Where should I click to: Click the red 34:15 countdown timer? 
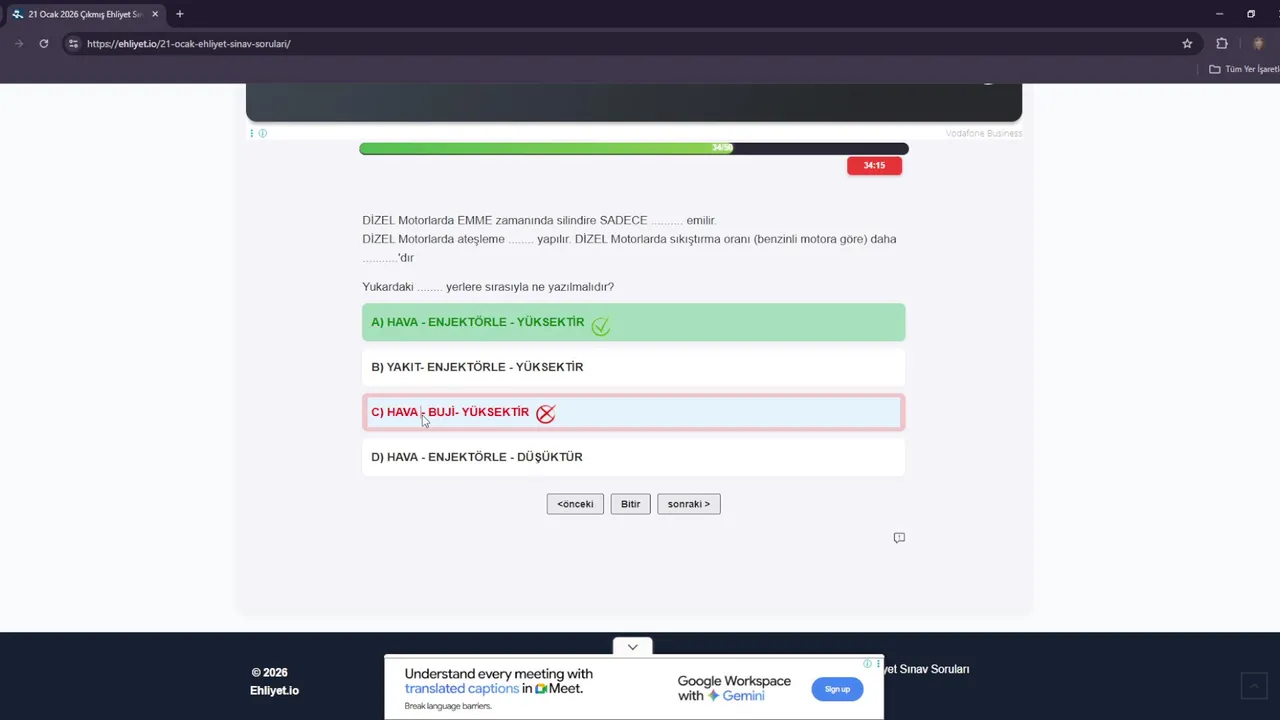(874, 166)
